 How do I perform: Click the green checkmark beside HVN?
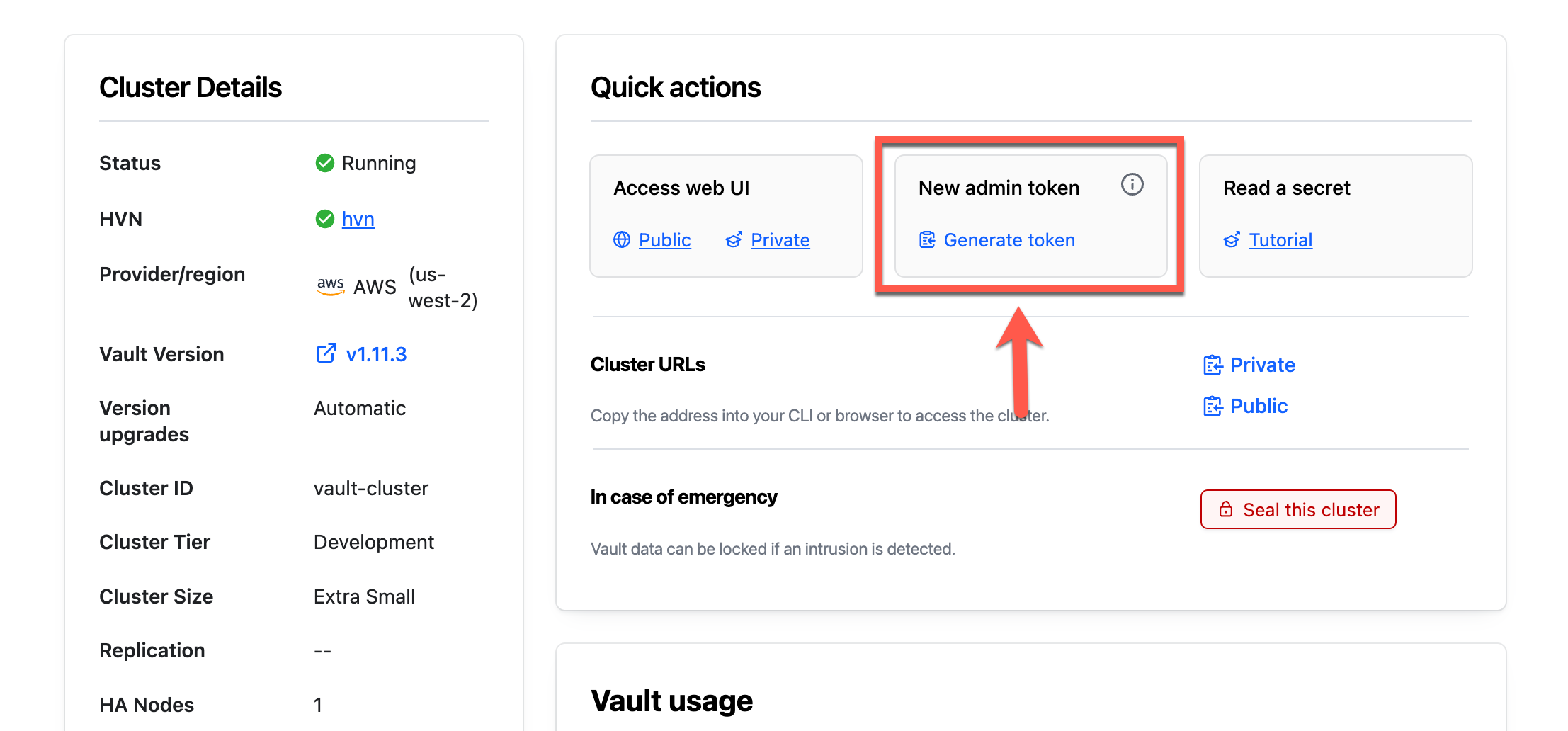pos(324,219)
